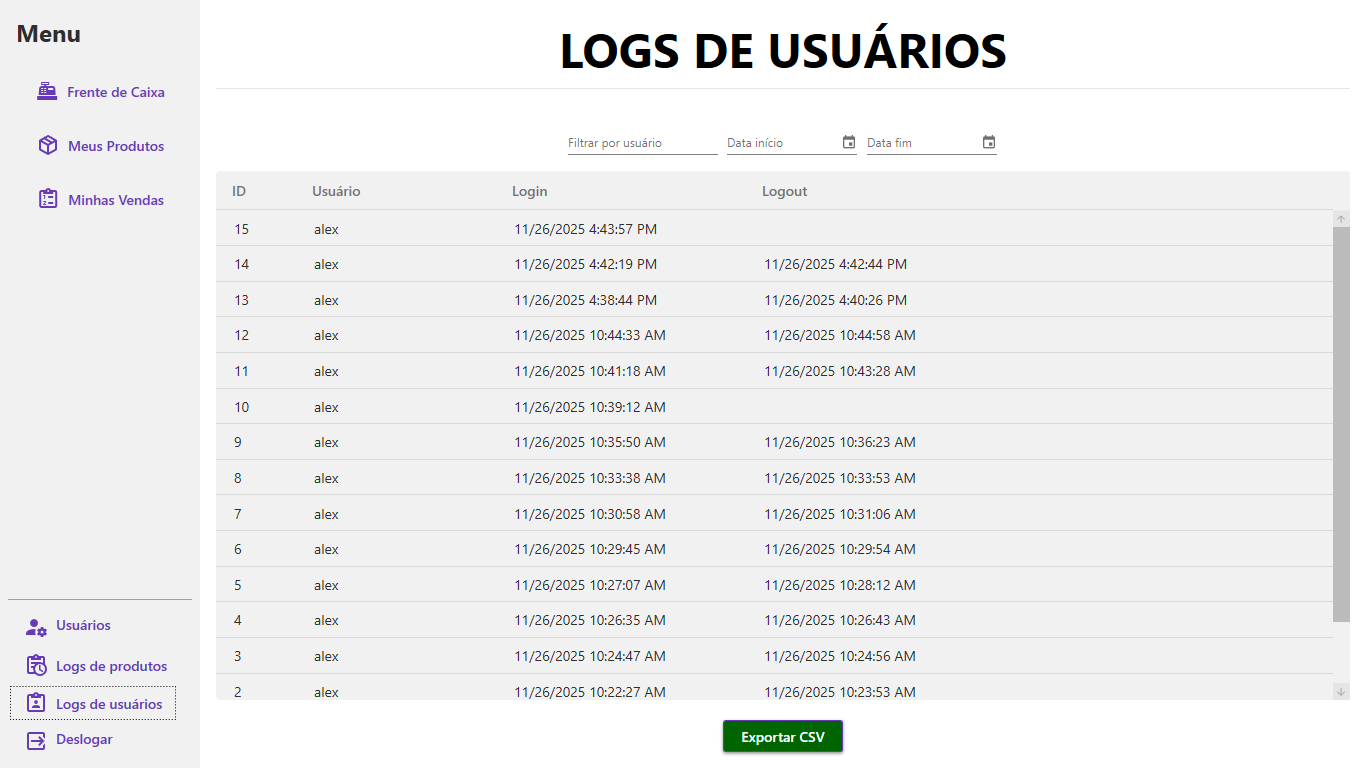
Task: Click the table's scroll down arrow
Action: pos(1341,691)
